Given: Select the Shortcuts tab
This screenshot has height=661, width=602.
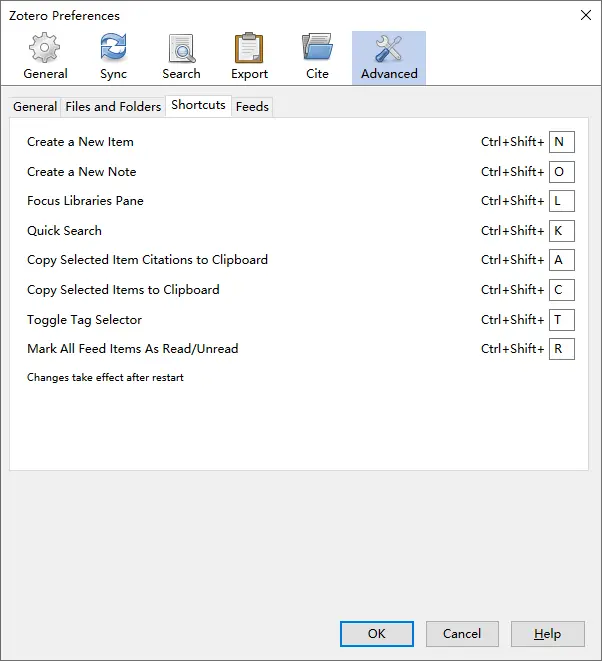Looking at the screenshot, I should [x=198, y=105].
